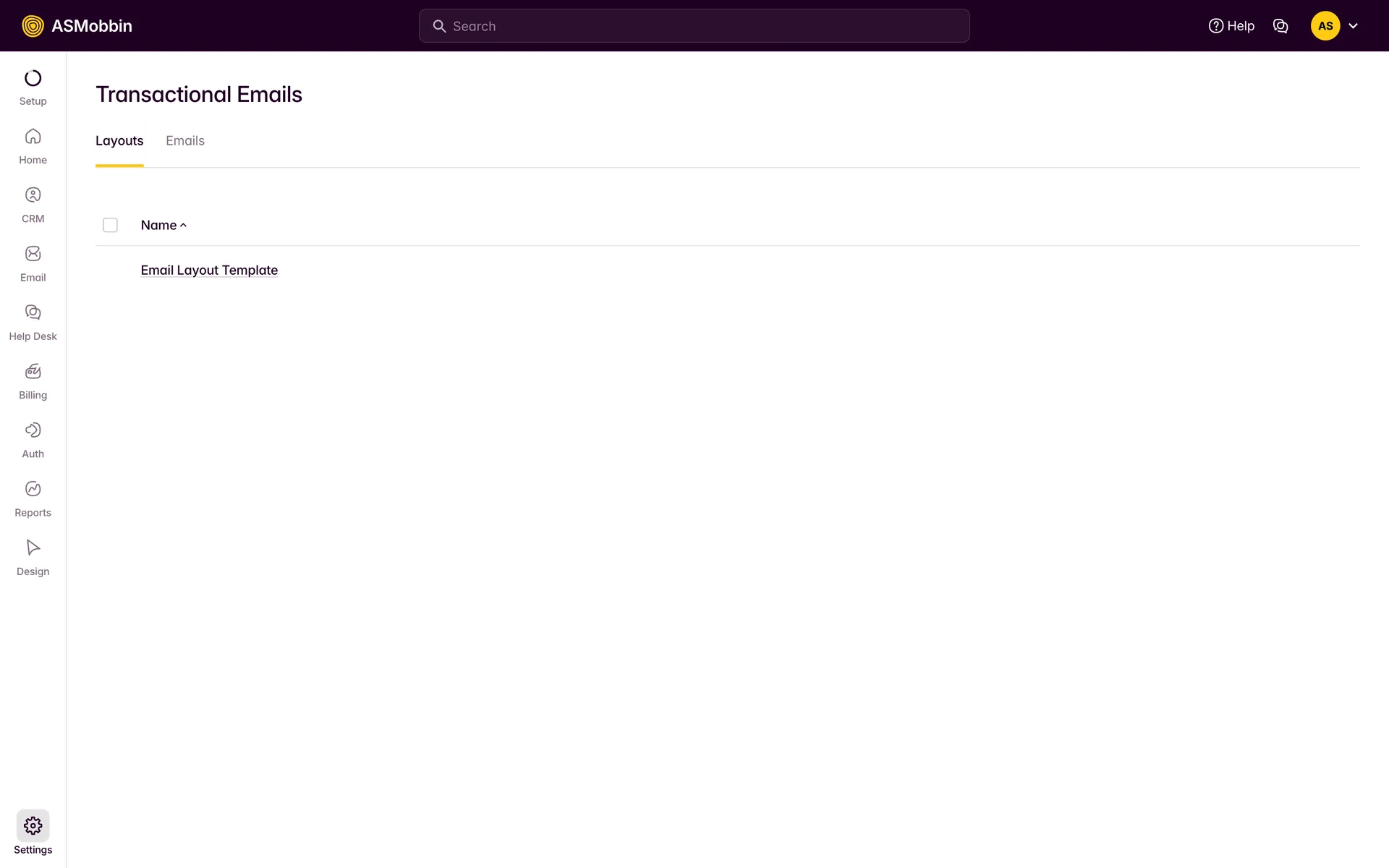Focus the top Search field
The height and width of the screenshot is (868, 1389).
tap(694, 26)
